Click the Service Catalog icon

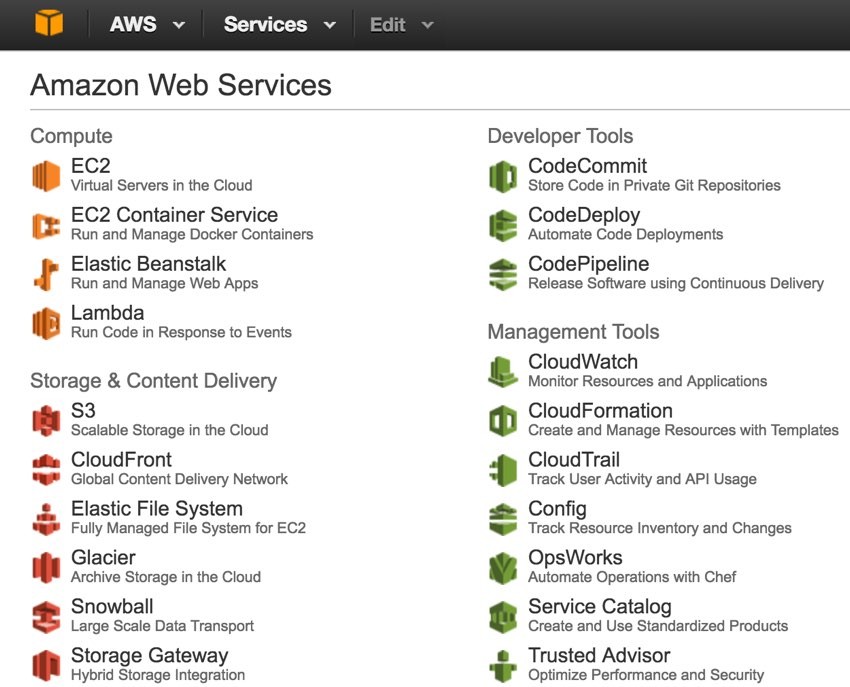click(503, 617)
